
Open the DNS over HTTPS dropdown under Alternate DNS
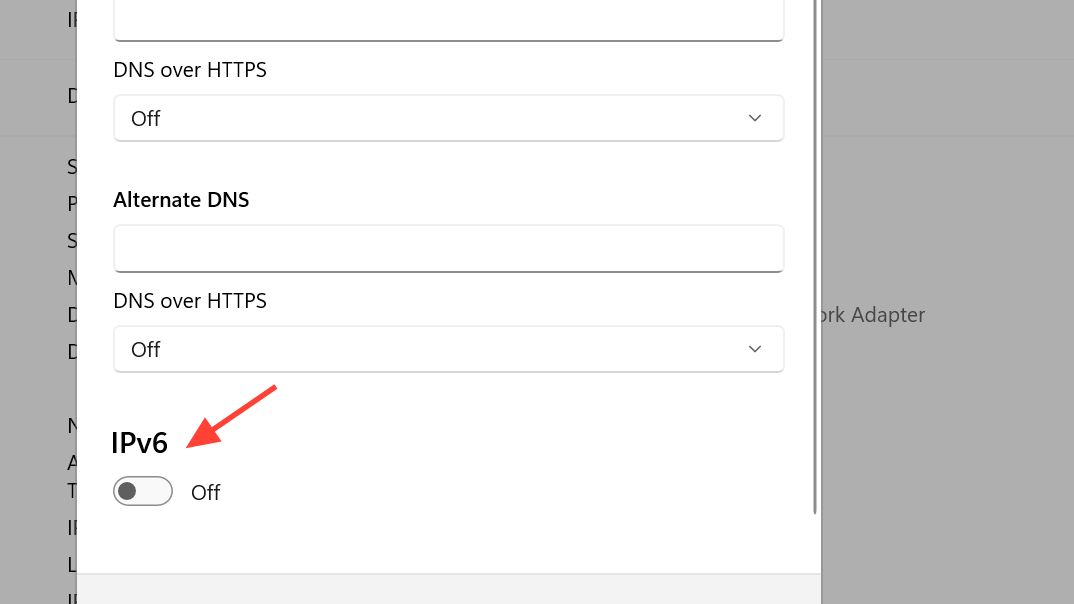448,349
